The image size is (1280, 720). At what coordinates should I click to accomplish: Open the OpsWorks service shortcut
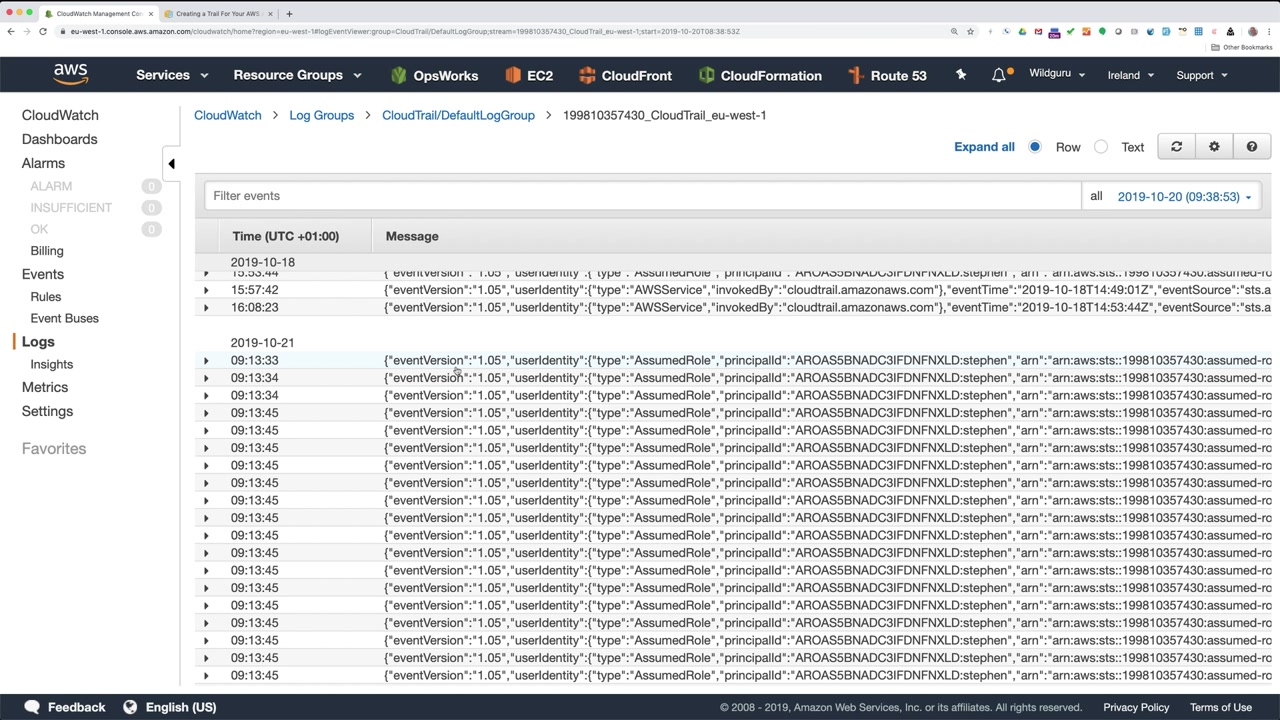[434, 75]
